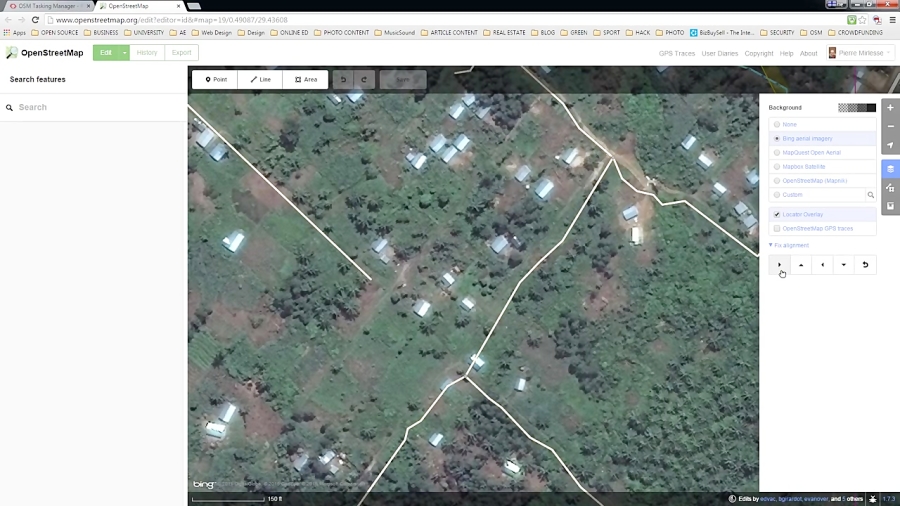Click the green extension icon in address bar
This screenshot has width=900, height=506.
[852, 20]
